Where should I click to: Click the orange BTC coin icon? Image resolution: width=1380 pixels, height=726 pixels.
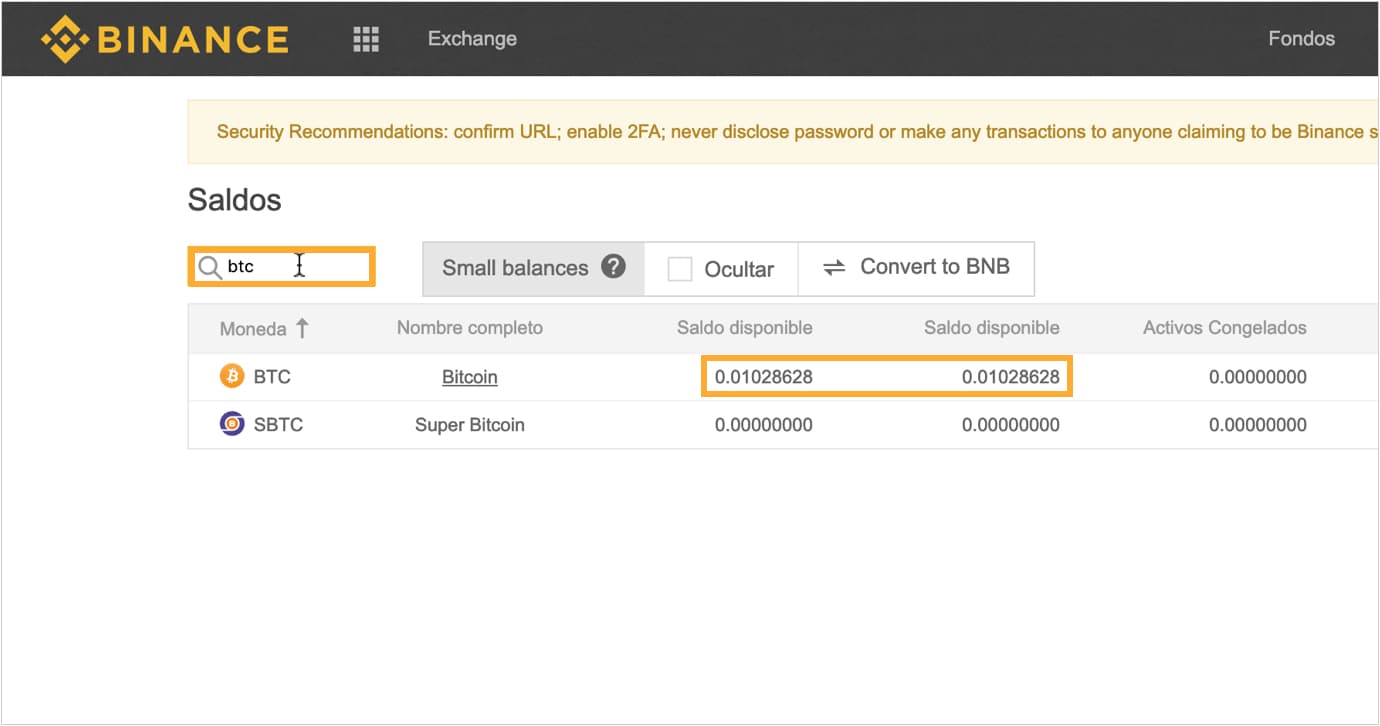(232, 377)
